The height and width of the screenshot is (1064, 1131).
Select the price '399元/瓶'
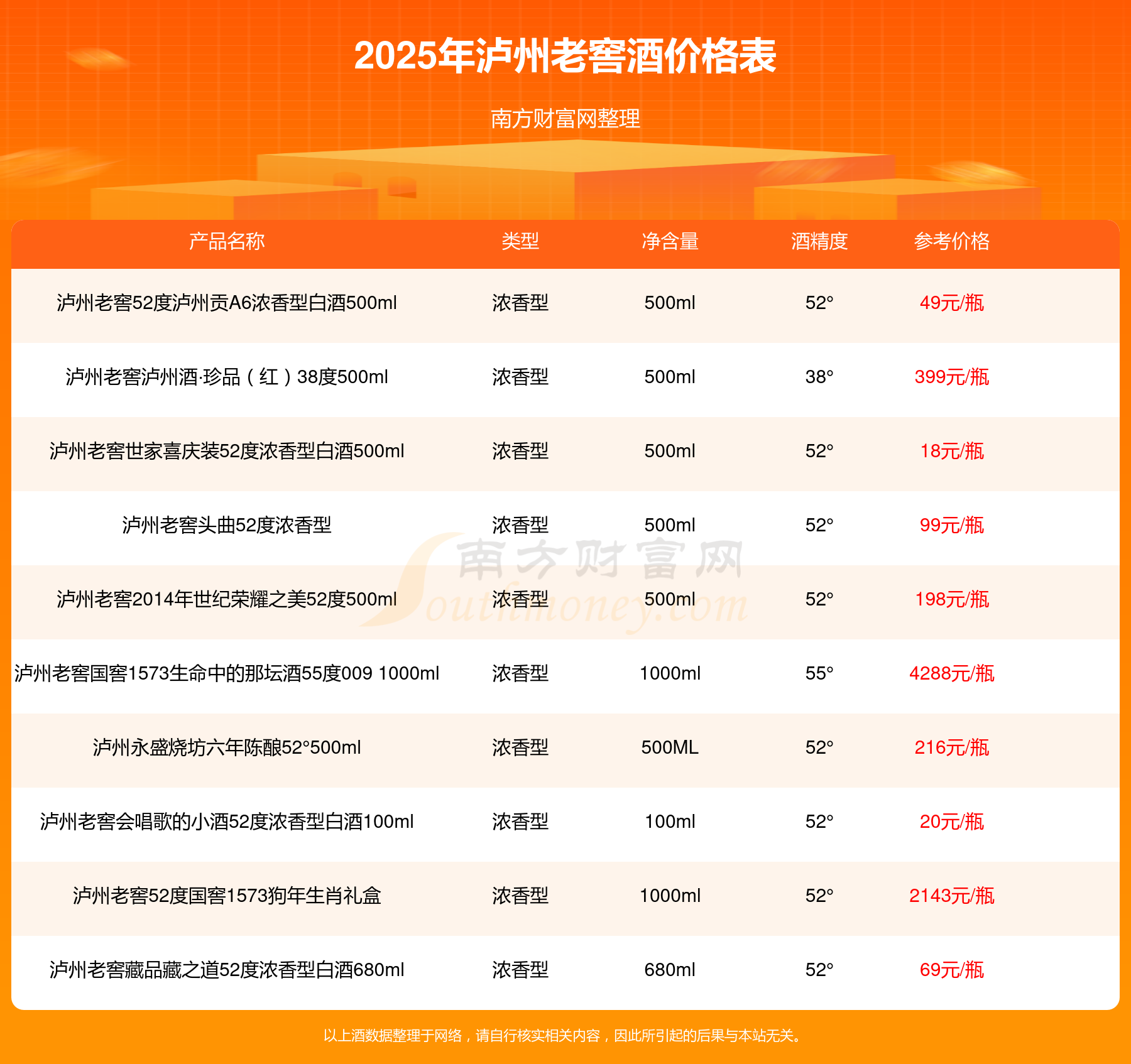(952, 377)
